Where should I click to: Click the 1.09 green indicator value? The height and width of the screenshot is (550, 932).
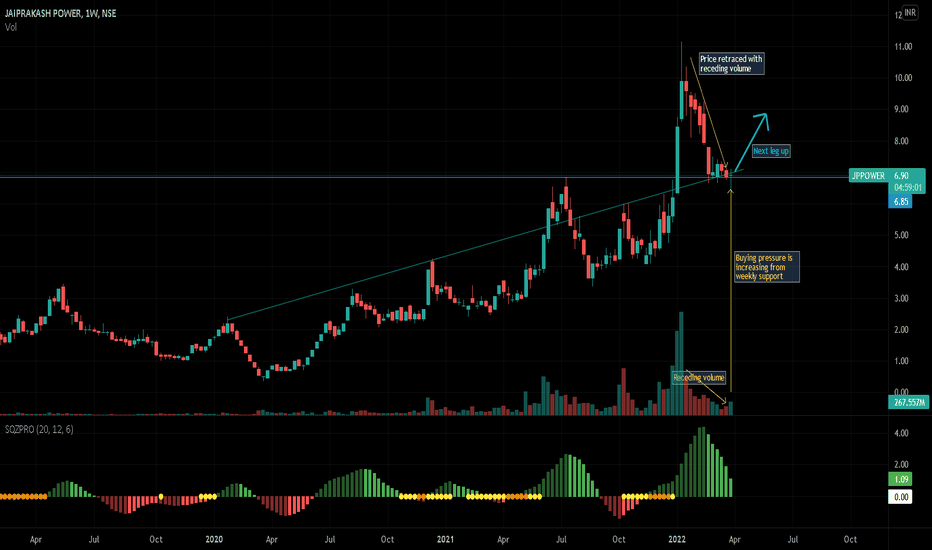[x=900, y=479]
